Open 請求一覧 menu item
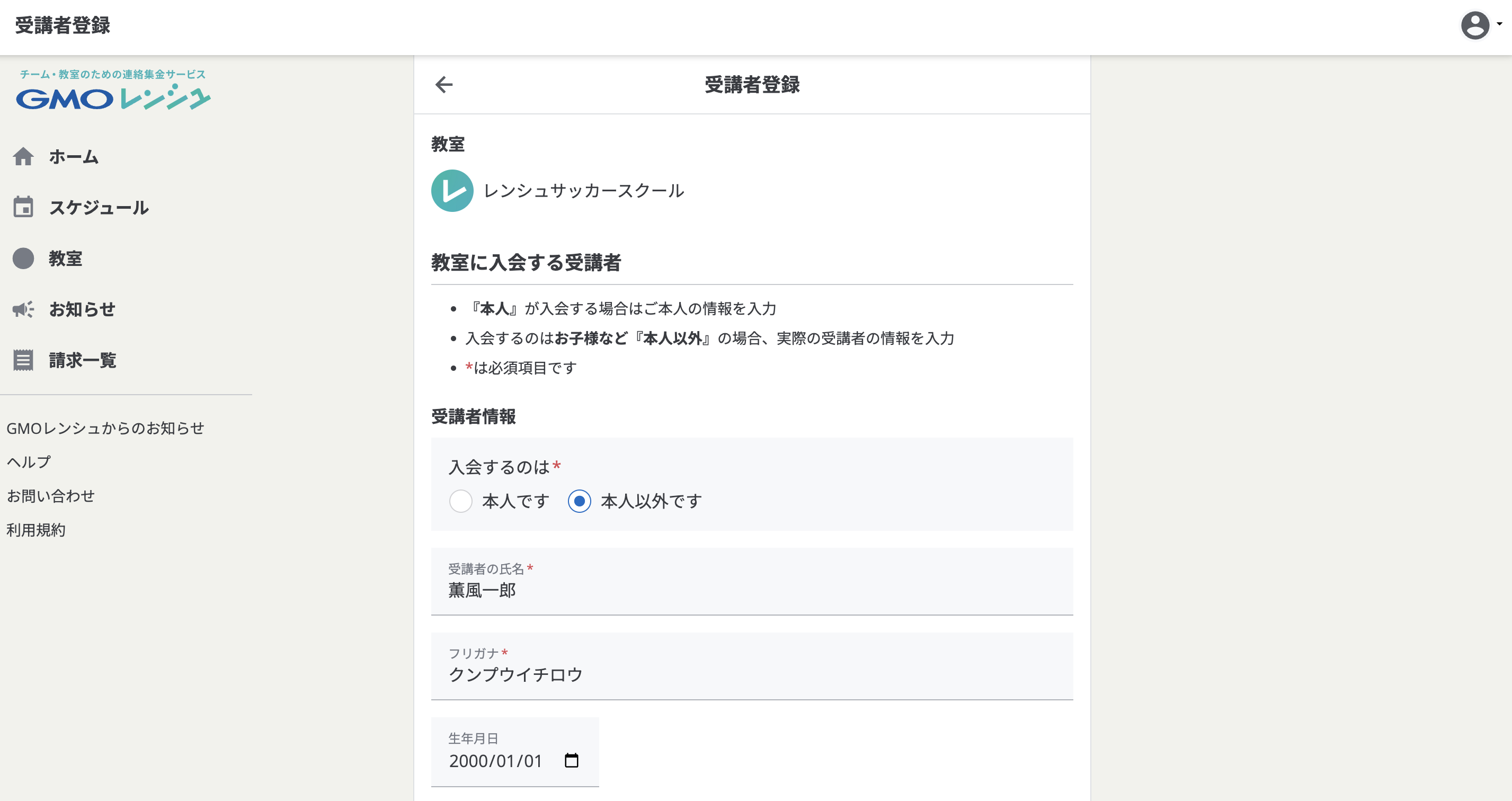This screenshot has height=801, width=1512. click(x=82, y=360)
